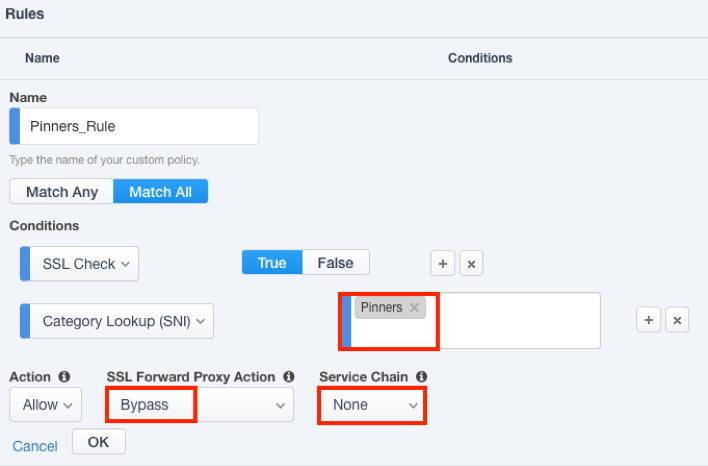Remove the Pinners tag with its x
The image size is (708, 466).
point(414,308)
